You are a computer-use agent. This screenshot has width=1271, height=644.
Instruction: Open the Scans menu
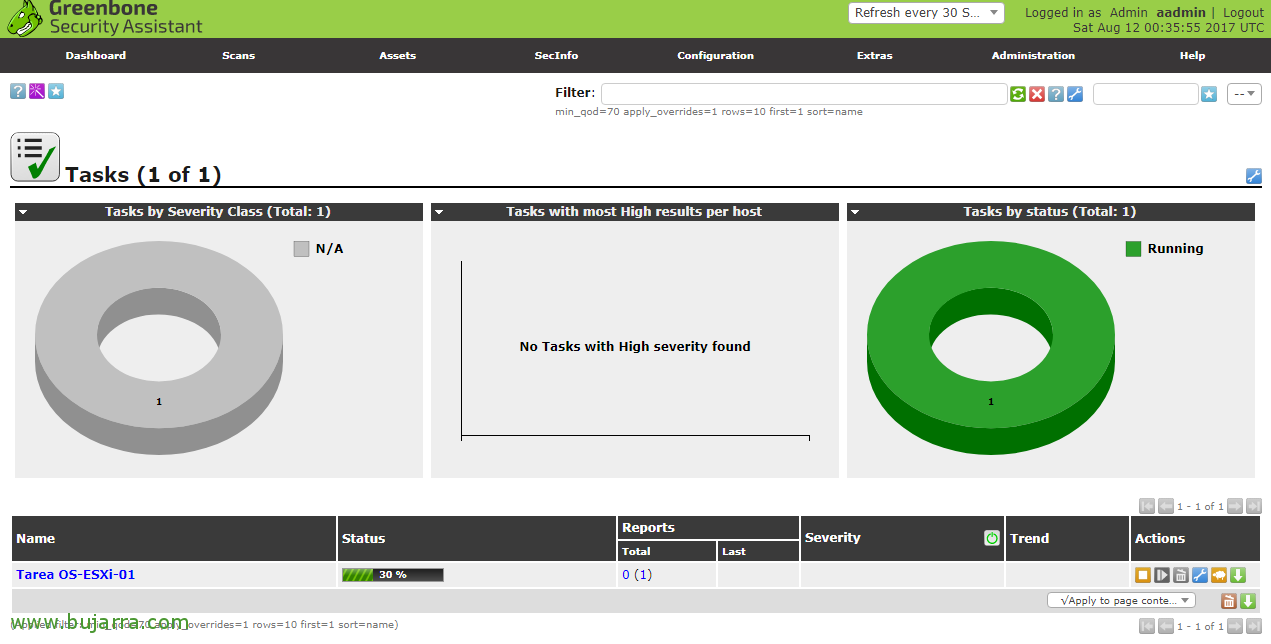pyautogui.click(x=238, y=55)
